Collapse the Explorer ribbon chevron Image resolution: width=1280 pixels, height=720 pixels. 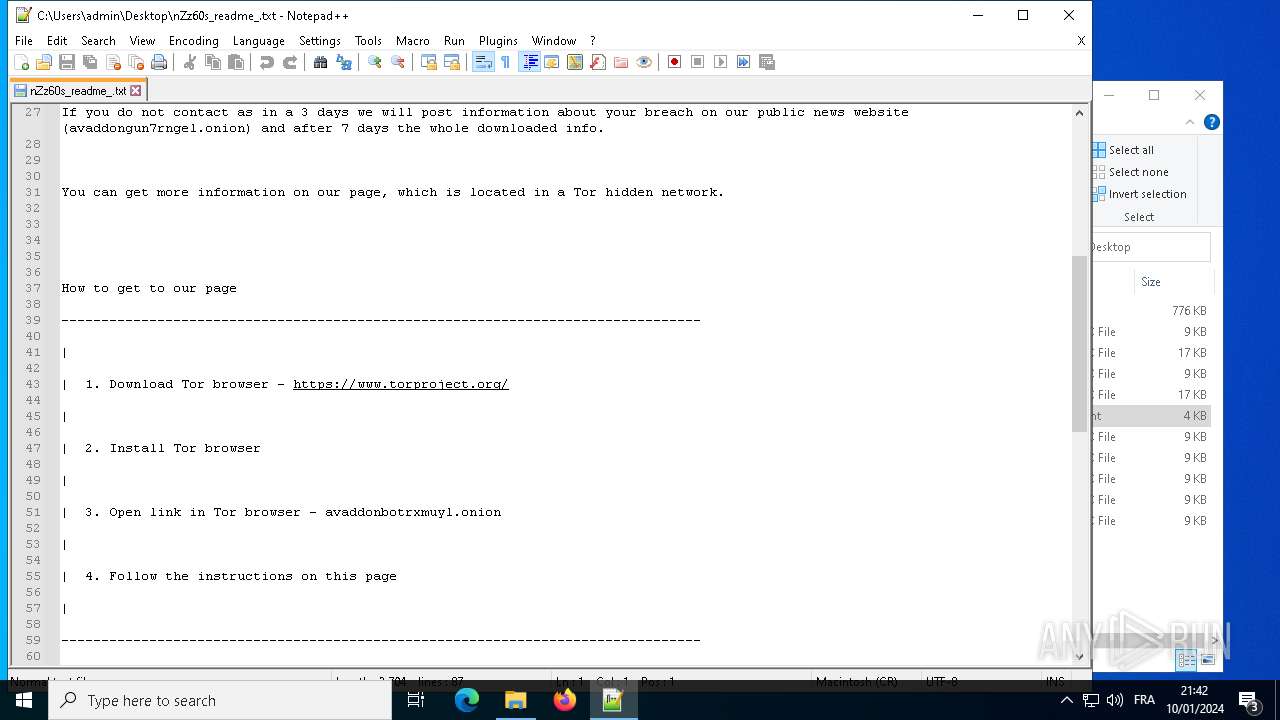coord(1190,122)
